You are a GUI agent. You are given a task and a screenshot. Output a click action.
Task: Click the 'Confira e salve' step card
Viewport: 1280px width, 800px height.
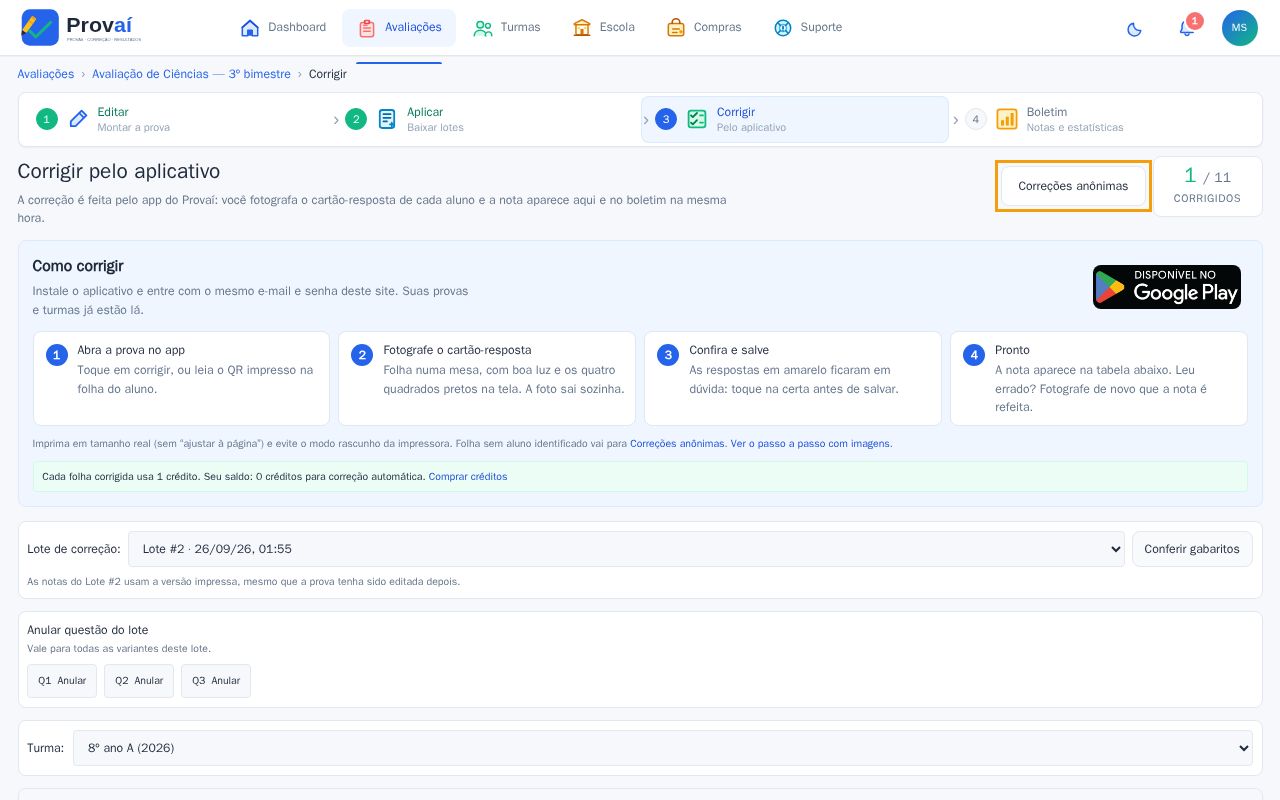click(793, 379)
